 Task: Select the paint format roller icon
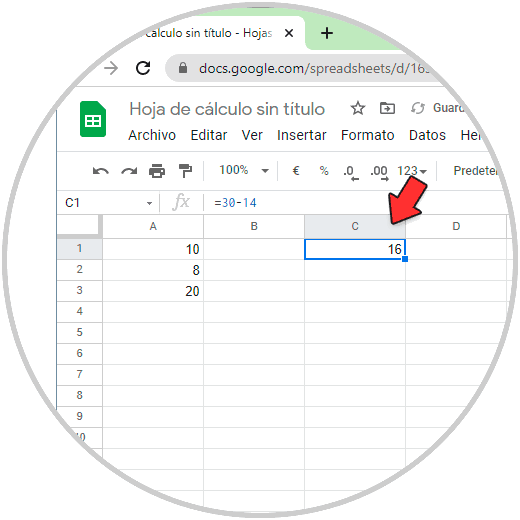coord(185,171)
